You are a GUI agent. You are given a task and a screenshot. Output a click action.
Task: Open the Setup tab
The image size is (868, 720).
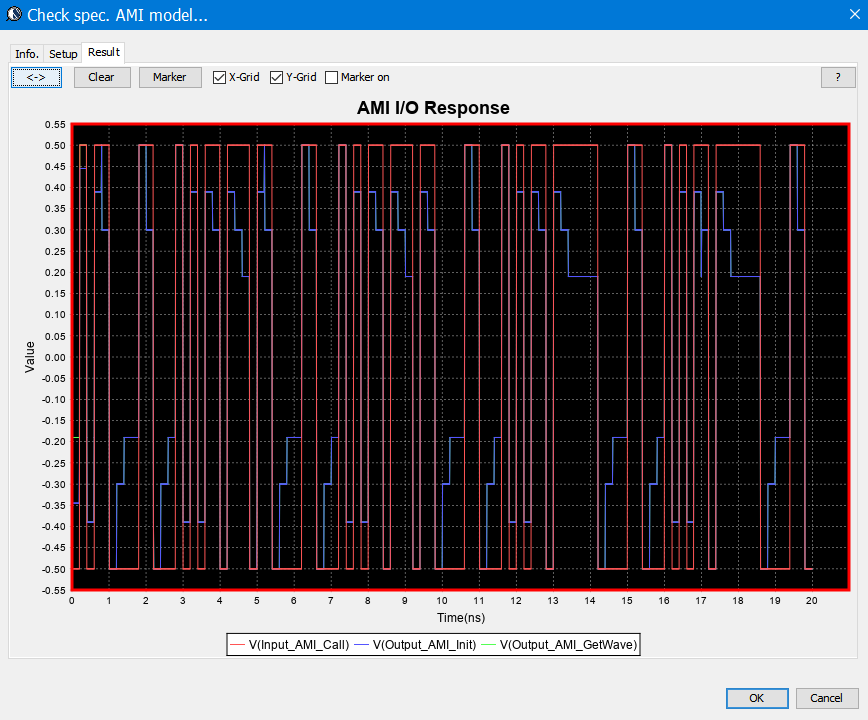pyautogui.click(x=63, y=53)
